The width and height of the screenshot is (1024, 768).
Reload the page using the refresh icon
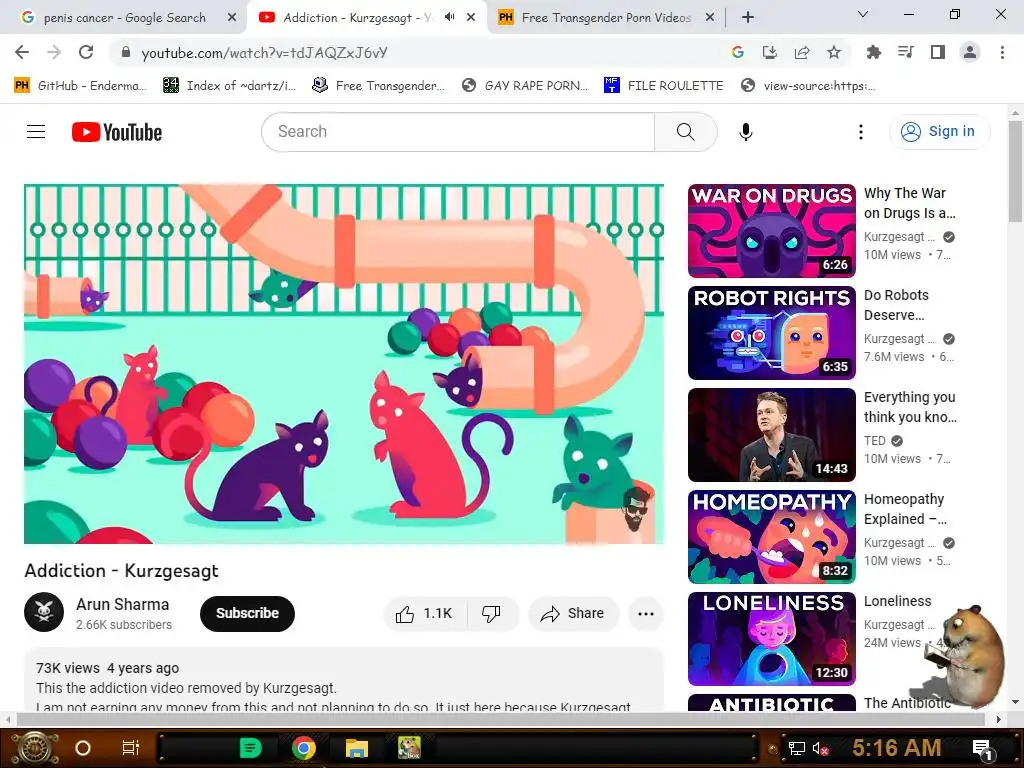click(x=86, y=52)
